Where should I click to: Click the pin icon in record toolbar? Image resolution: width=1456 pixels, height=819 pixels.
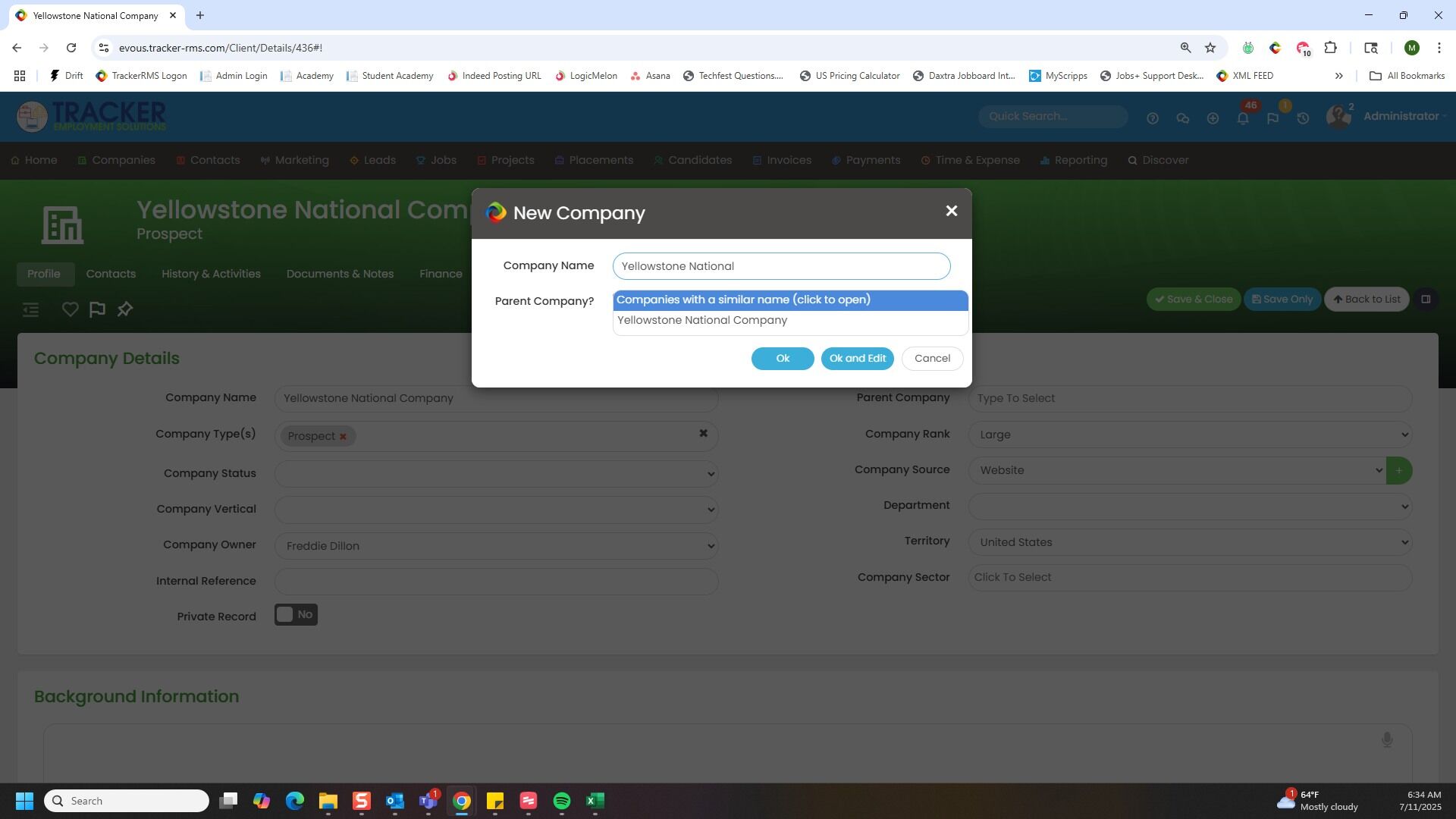[x=125, y=309]
